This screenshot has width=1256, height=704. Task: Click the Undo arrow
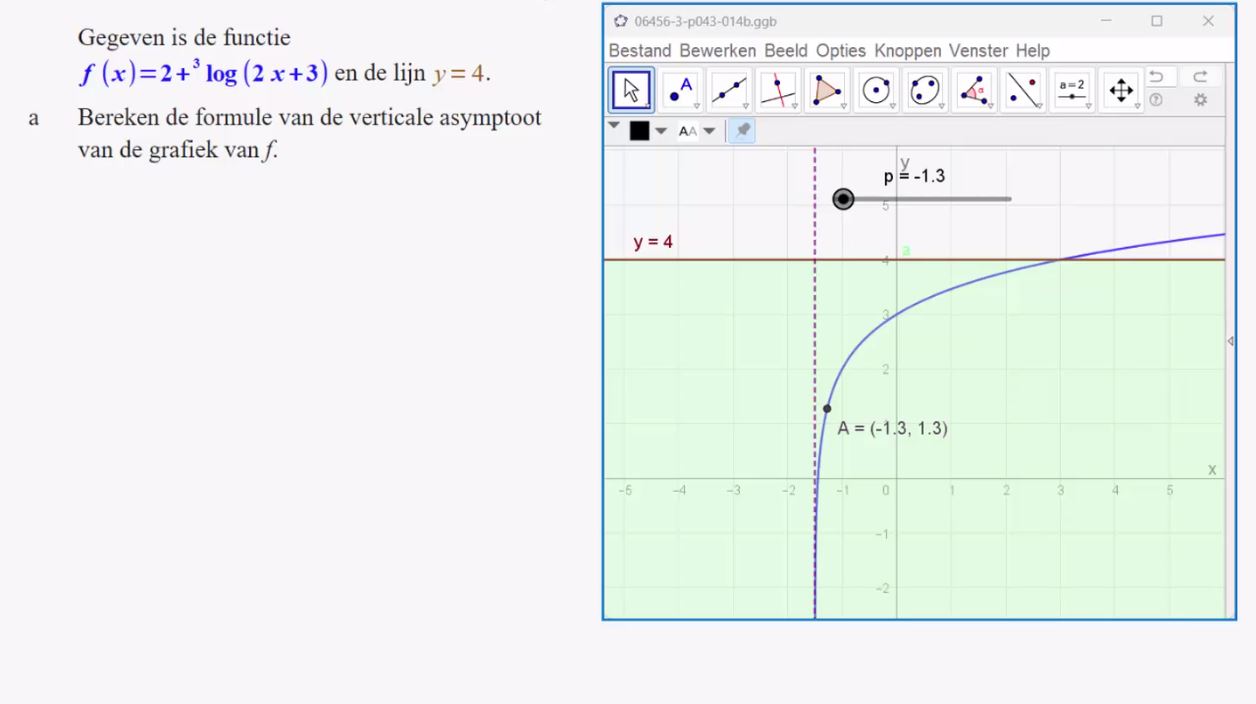tap(1156, 77)
